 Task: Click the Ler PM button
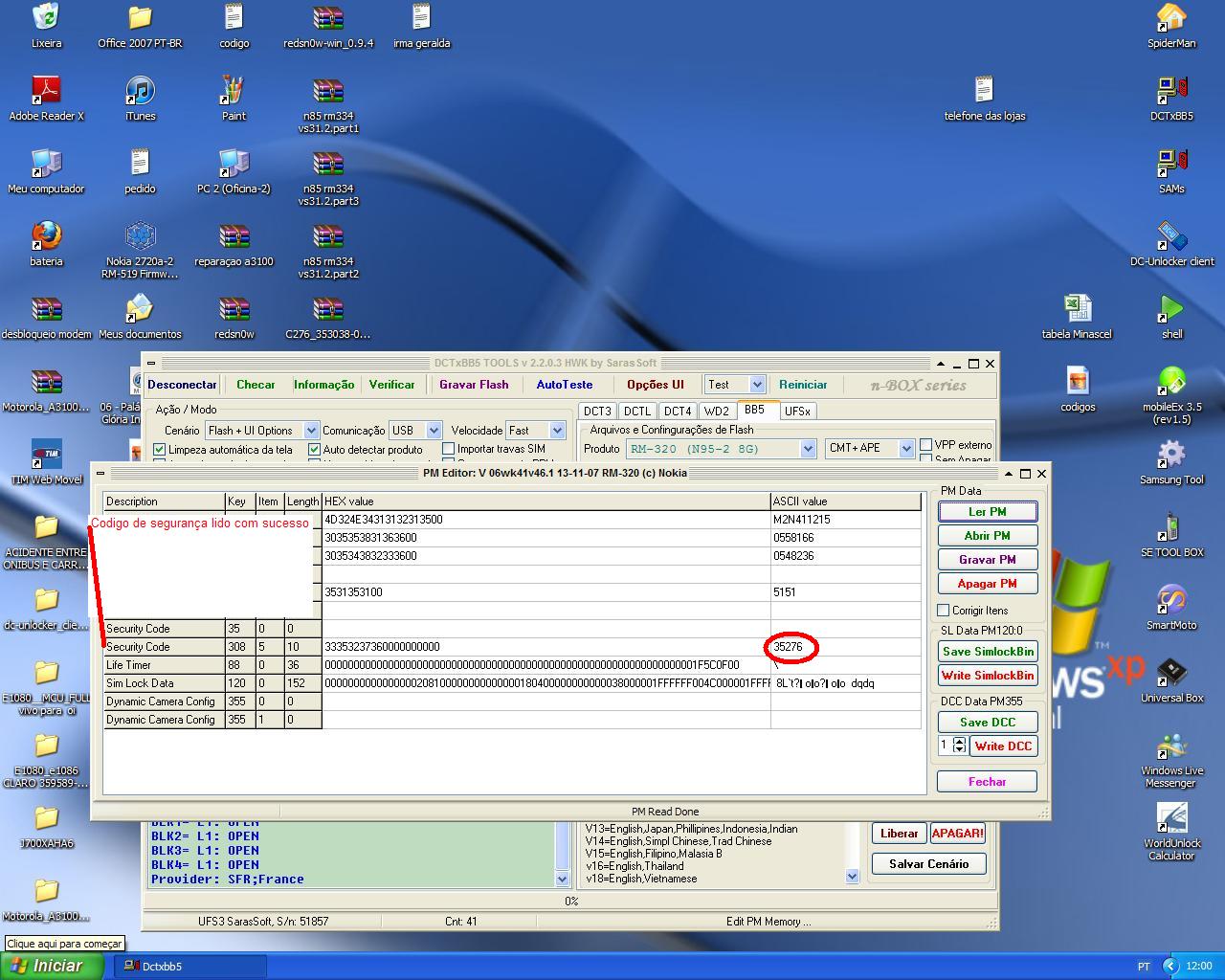987,512
